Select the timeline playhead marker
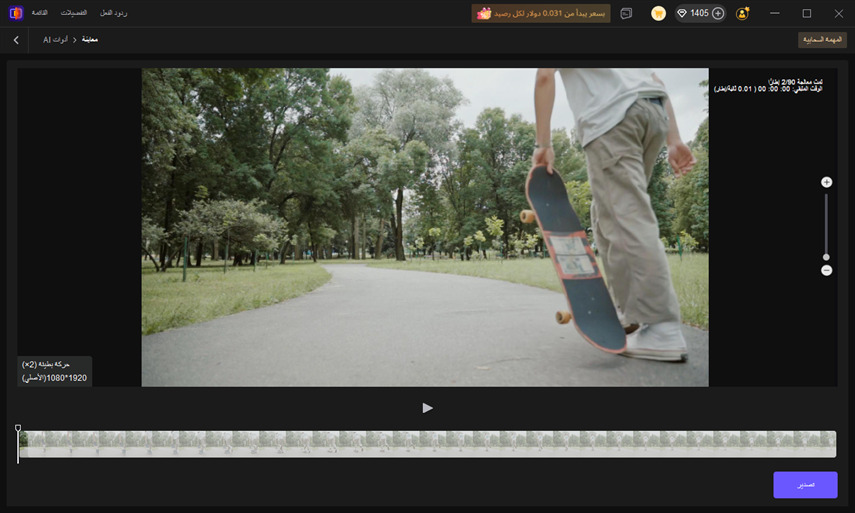 (18, 429)
